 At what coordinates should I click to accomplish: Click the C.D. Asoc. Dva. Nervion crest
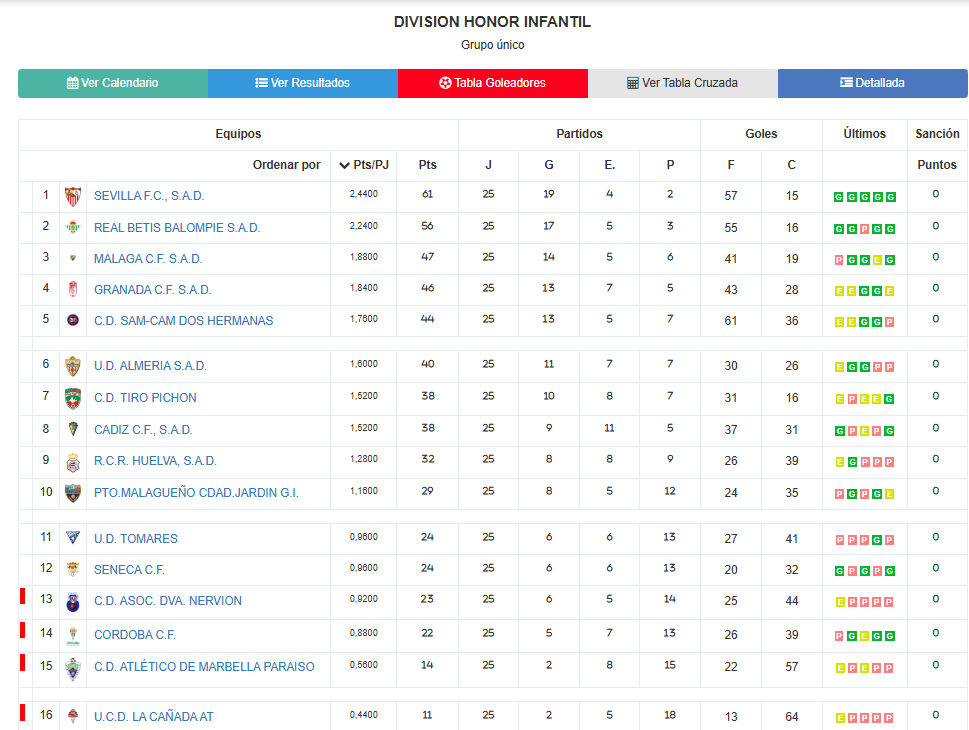pos(73,602)
